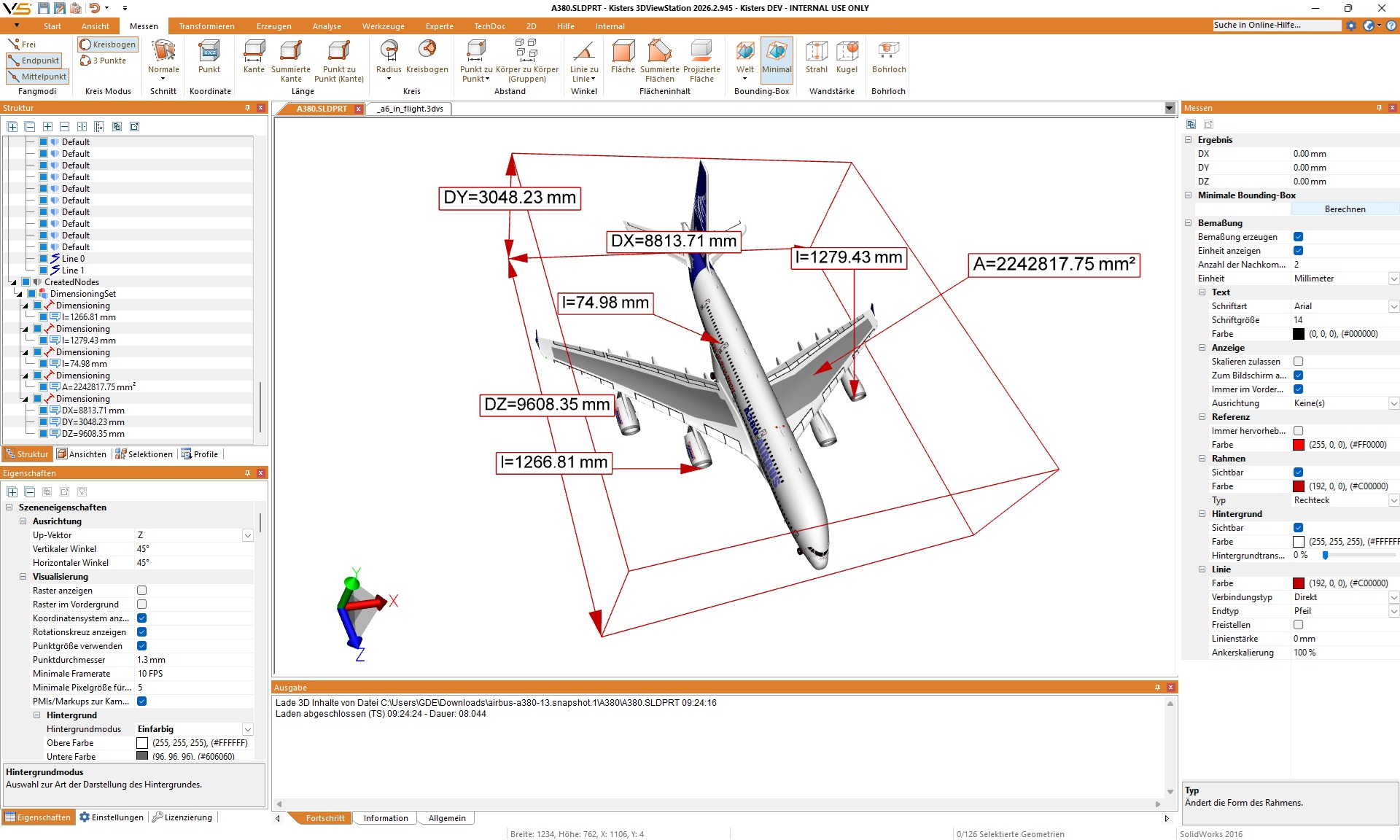Enable Skalieren zulassen checkbox
The width and height of the screenshot is (1400, 840).
pos(1299,362)
